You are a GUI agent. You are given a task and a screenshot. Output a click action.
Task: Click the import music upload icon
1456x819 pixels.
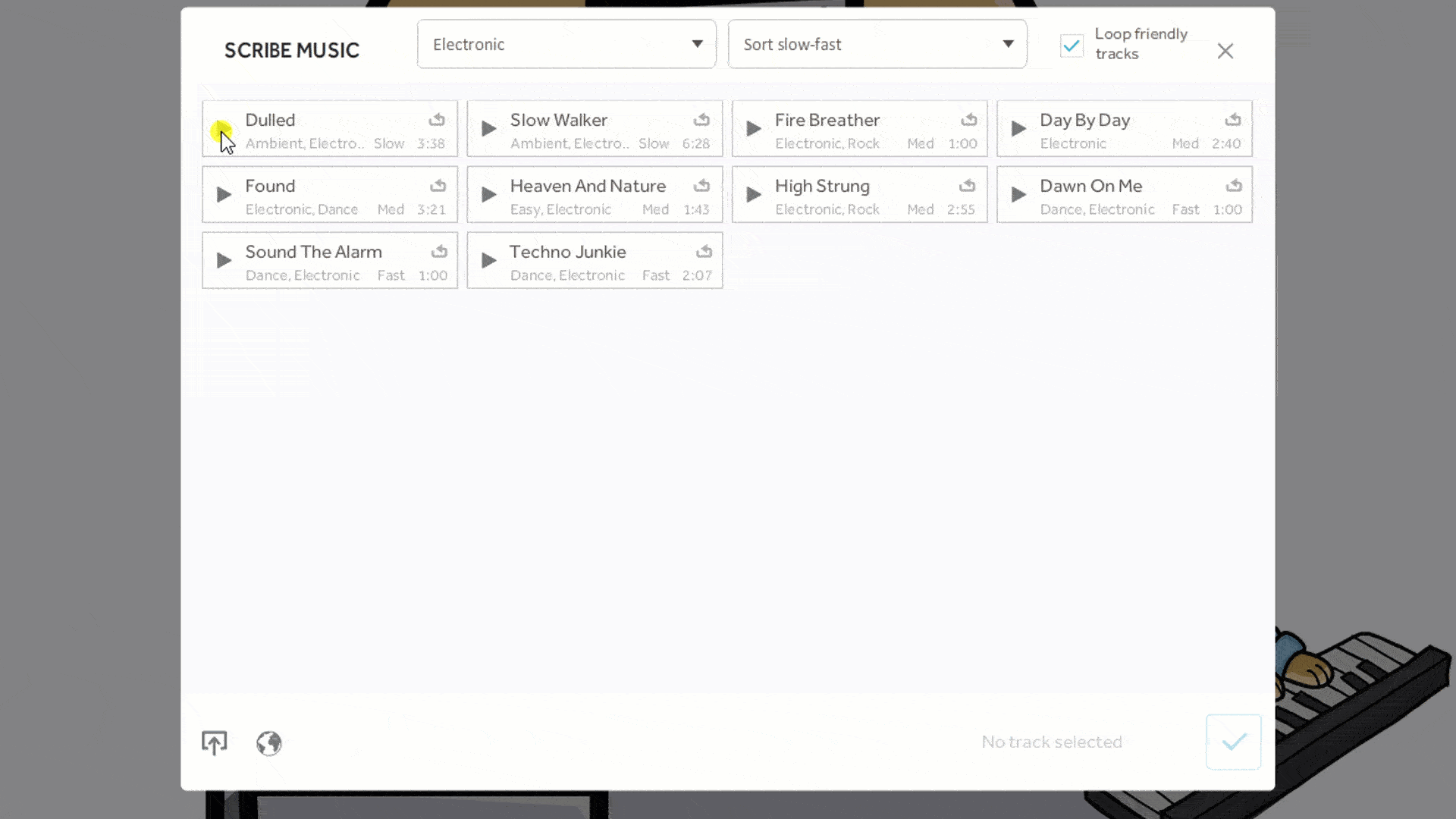[214, 743]
